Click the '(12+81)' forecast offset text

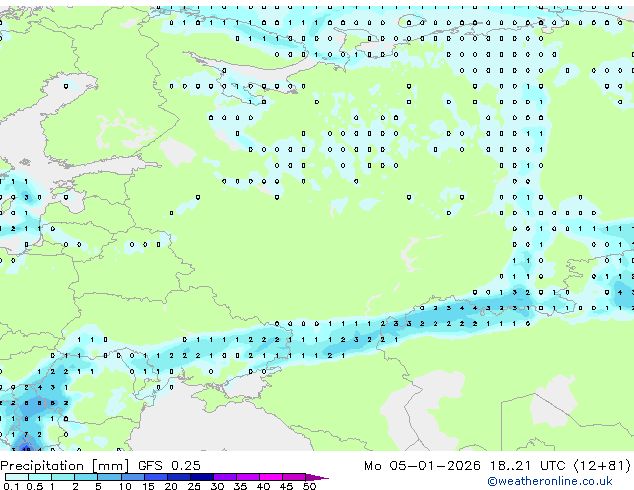[x=602, y=465]
